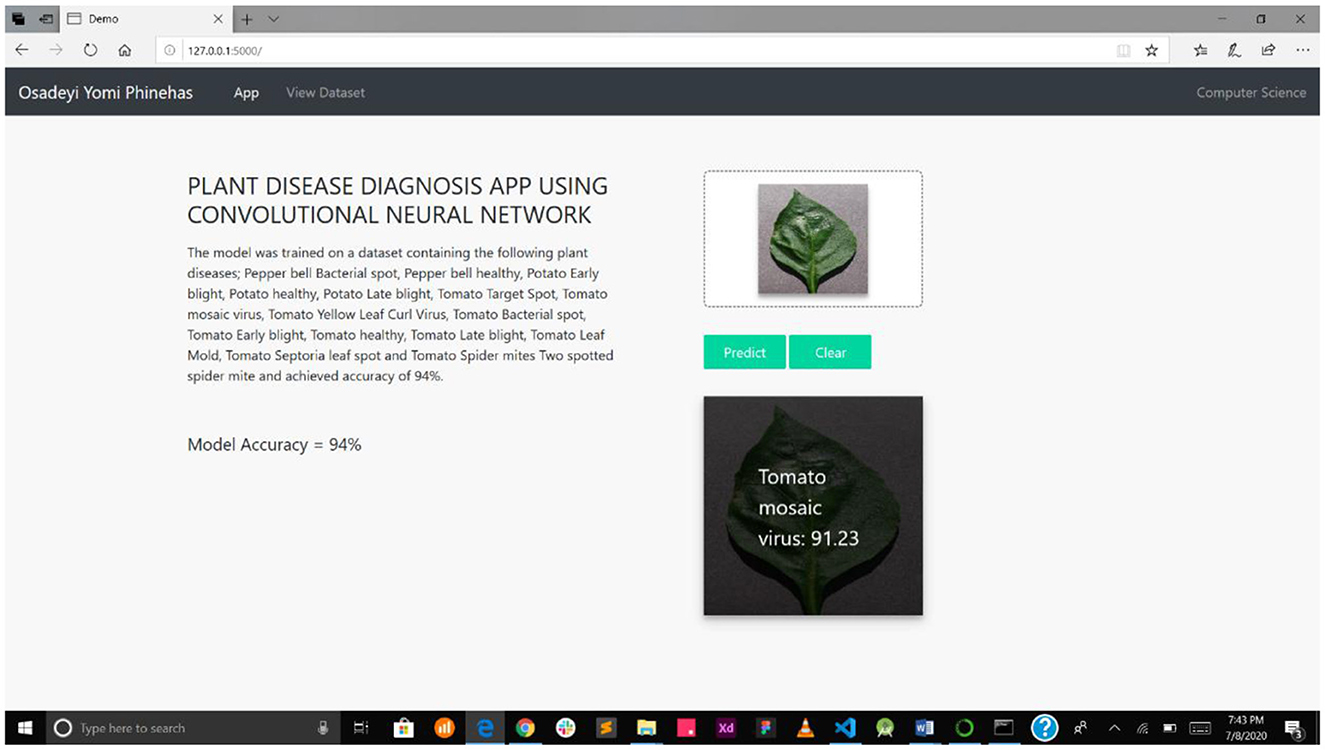Open Edge settings via the ellipsis menu
The width and height of the screenshot is (1325, 750).
pyautogui.click(x=1302, y=49)
